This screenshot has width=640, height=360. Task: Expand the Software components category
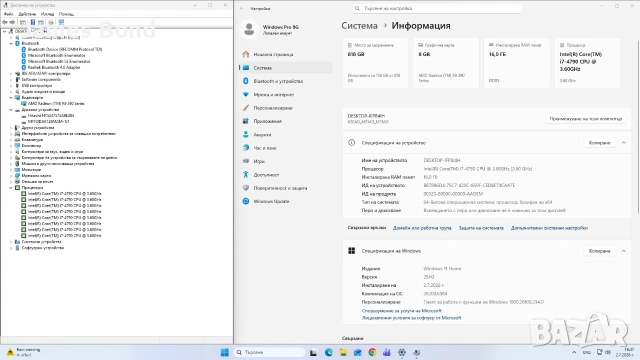[x=11, y=80]
